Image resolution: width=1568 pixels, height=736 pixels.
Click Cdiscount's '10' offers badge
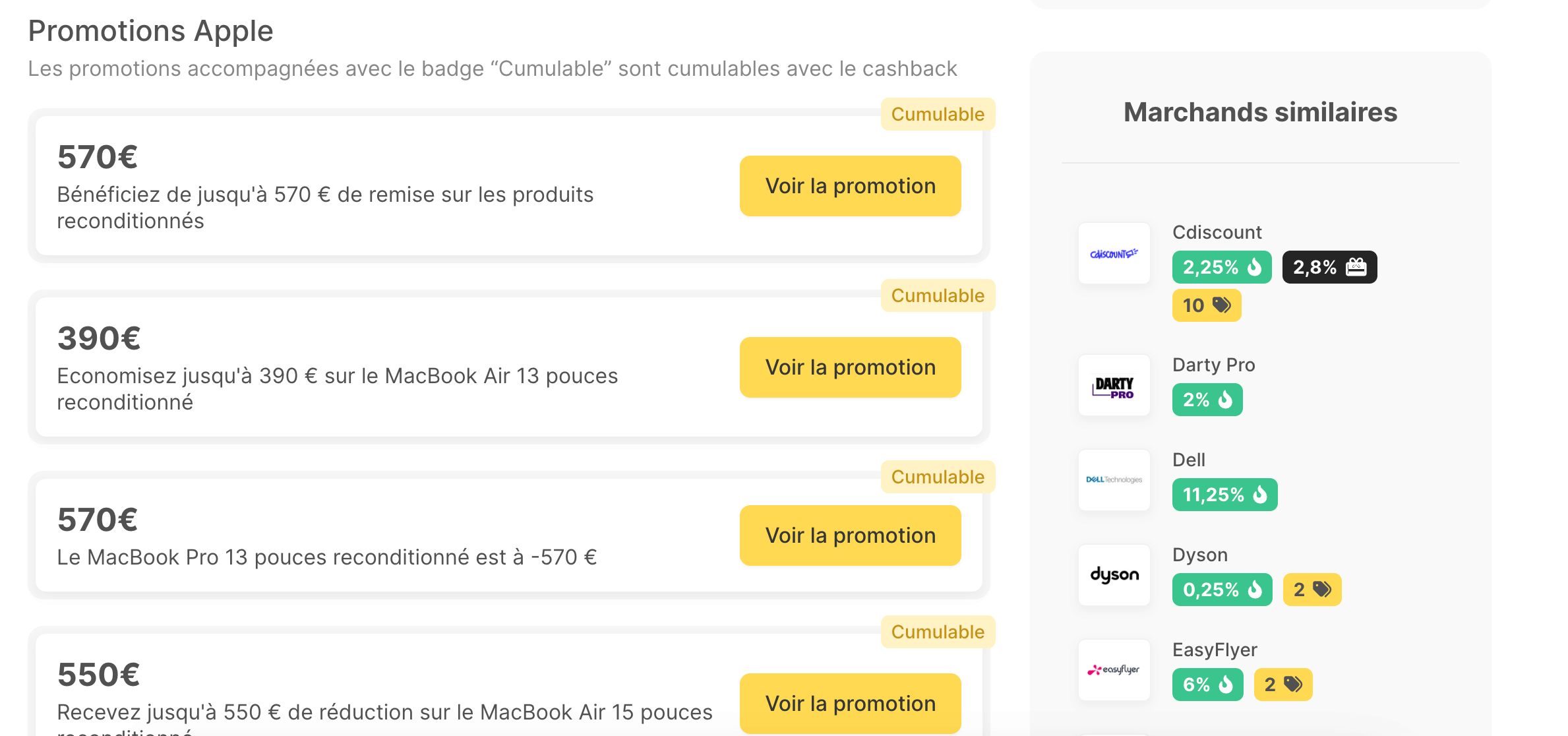[x=1206, y=305]
